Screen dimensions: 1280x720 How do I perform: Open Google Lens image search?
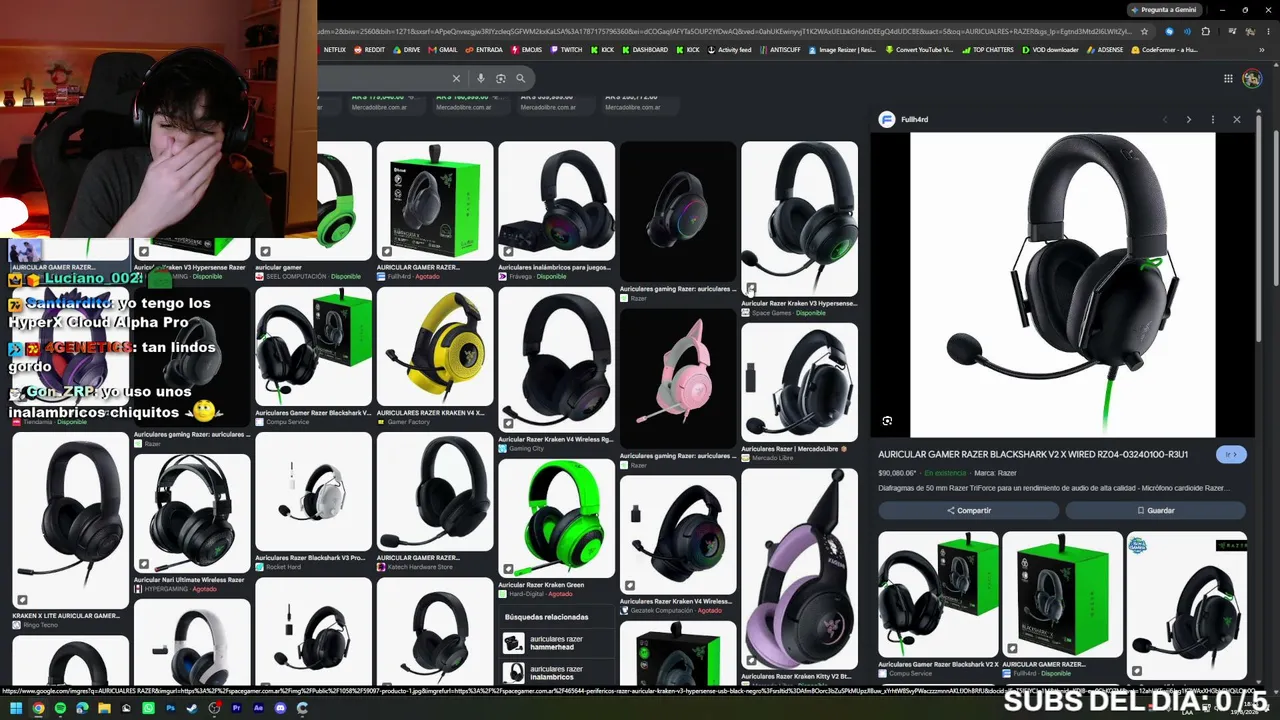point(501,78)
